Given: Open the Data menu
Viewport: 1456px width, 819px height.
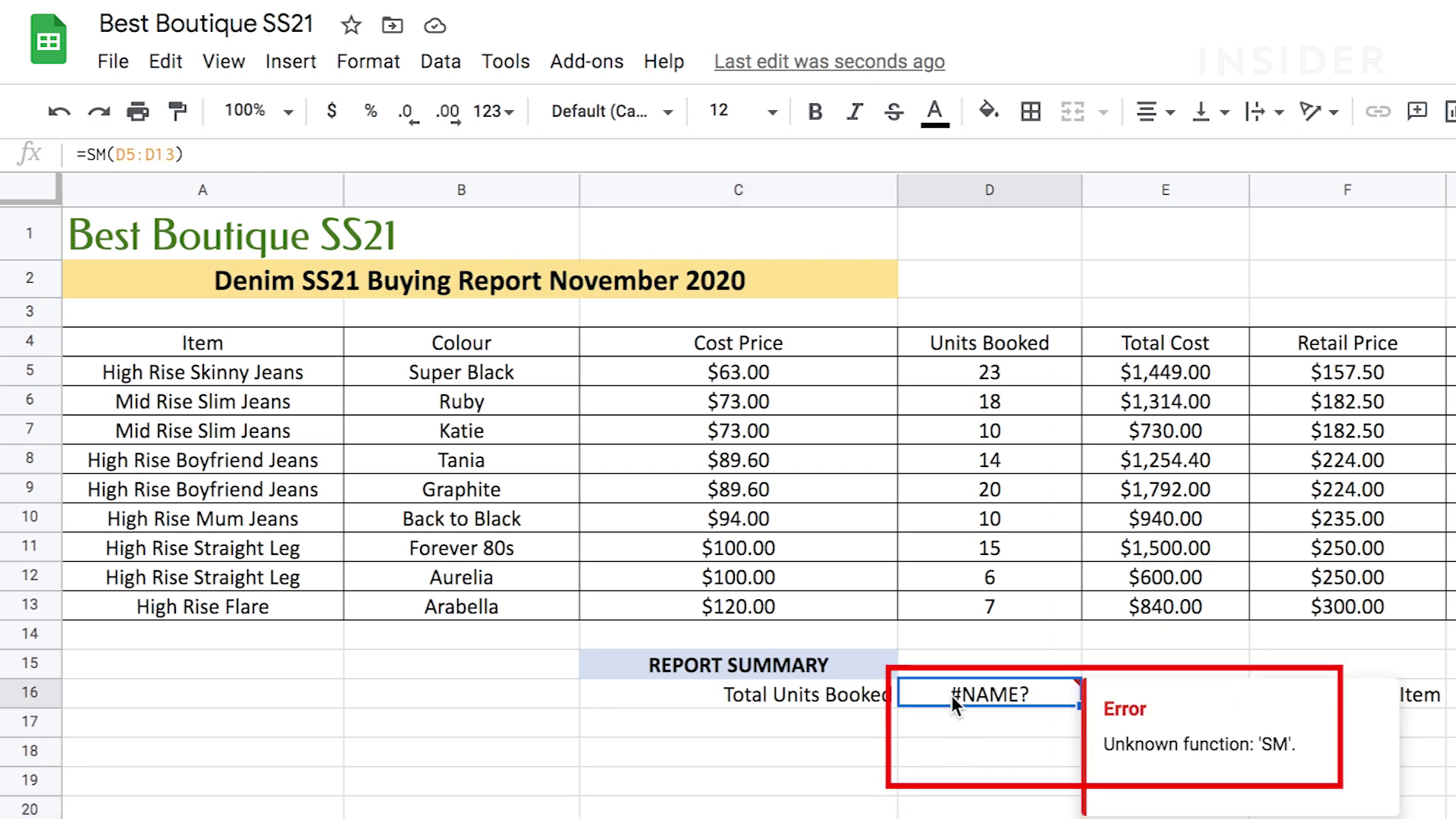Looking at the screenshot, I should 441,61.
